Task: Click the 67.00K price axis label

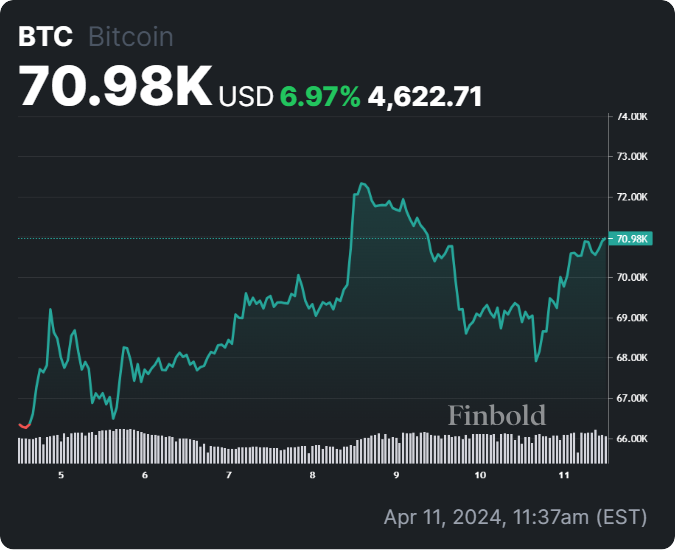Action: [x=633, y=398]
